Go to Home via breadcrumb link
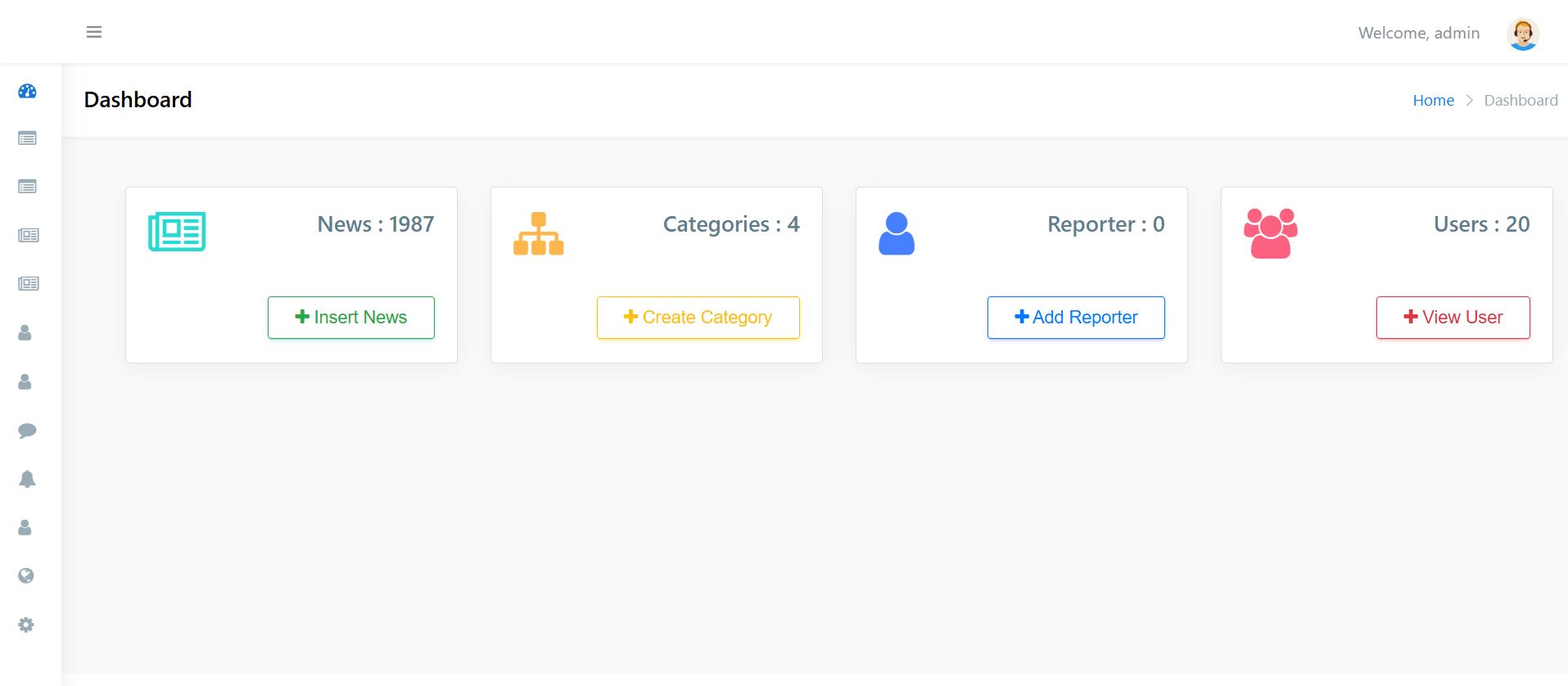The width and height of the screenshot is (1568, 686). [1433, 100]
